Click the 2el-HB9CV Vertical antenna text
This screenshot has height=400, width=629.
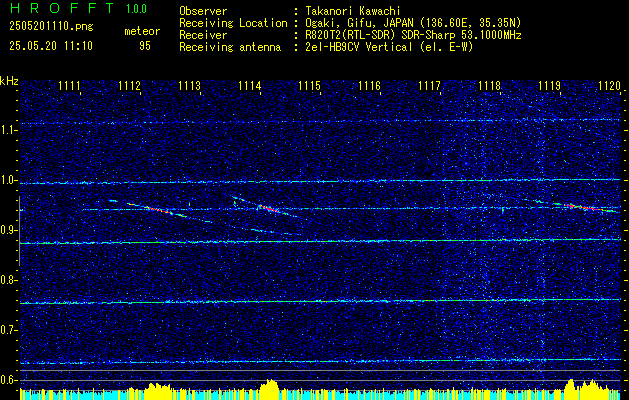point(389,47)
